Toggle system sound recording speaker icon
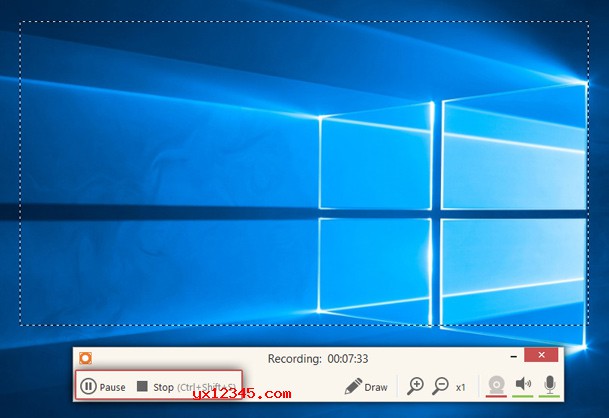 (523, 386)
